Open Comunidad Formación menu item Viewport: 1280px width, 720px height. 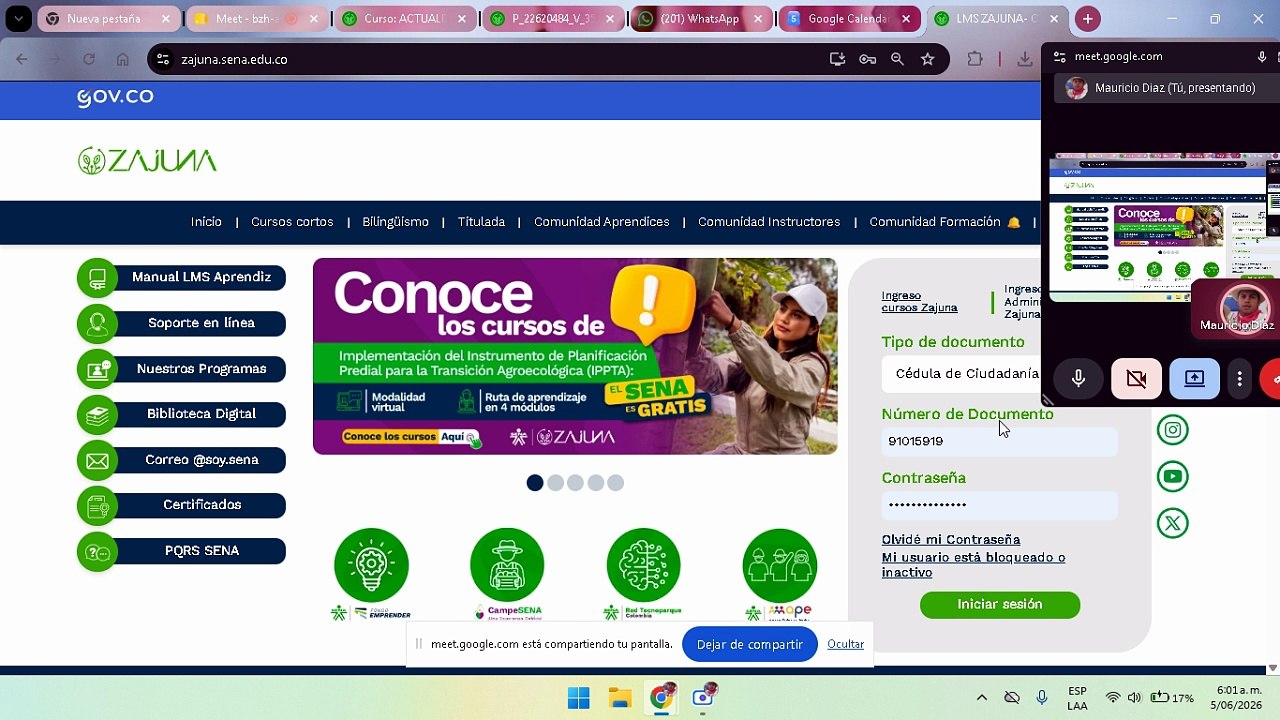(944, 222)
